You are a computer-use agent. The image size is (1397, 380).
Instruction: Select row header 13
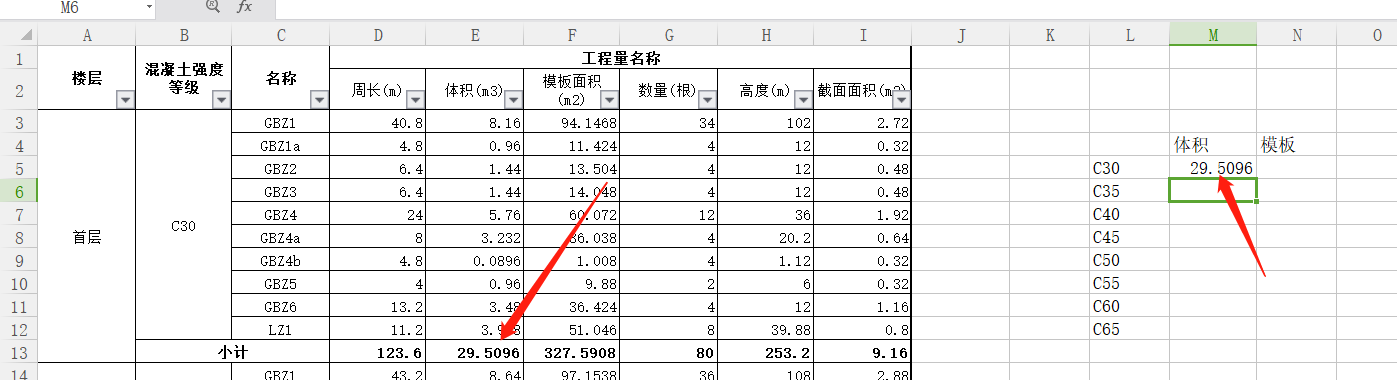[18, 352]
